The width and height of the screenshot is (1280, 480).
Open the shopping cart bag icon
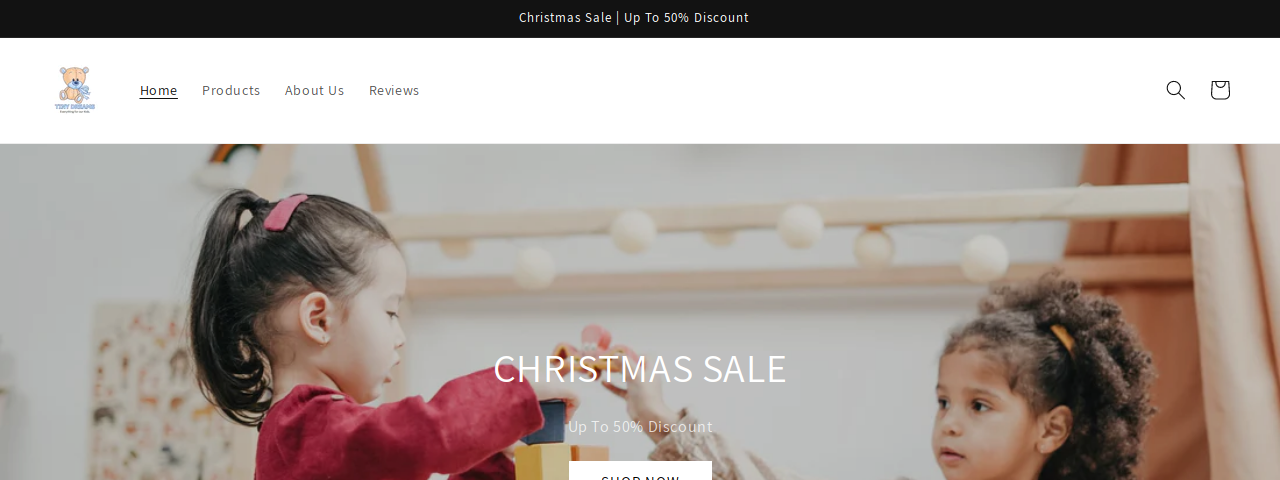tap(1220, 90)
